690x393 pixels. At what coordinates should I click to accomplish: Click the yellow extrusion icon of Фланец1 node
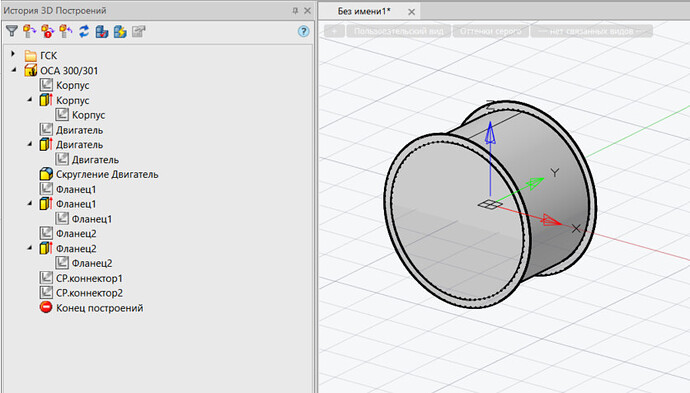pyautogui.click(x=46, y=204)
